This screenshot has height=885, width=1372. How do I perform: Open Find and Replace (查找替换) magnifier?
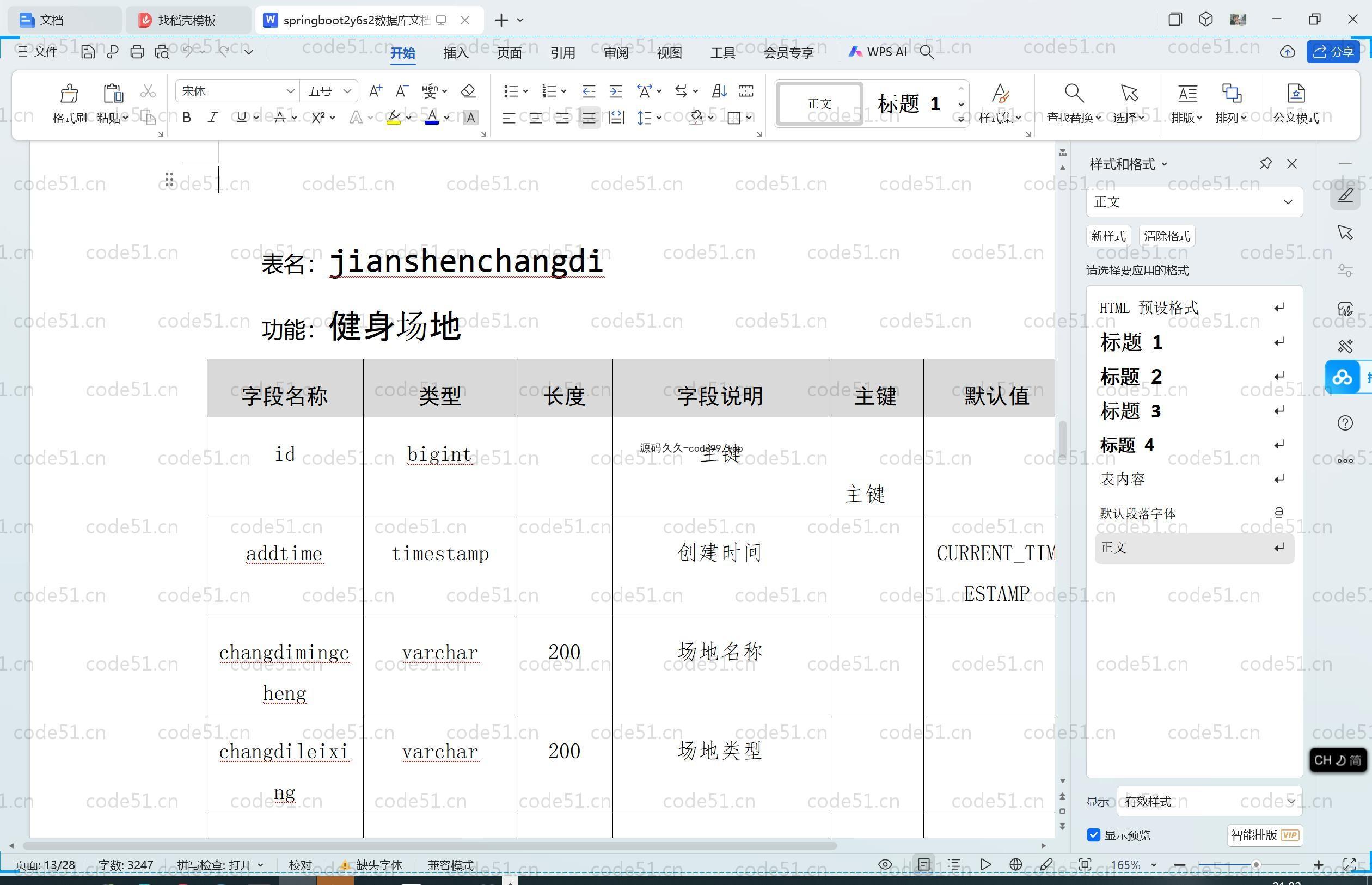[1074, 93]
